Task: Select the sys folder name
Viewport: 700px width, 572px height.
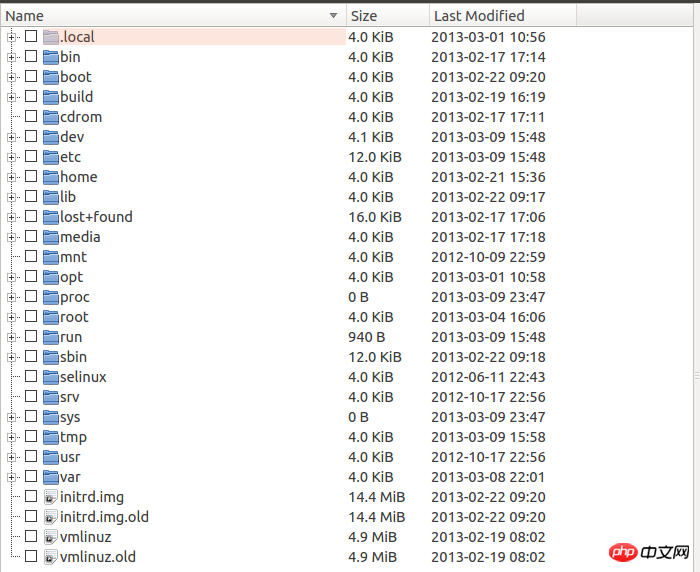Action: [x=70, y=418]
